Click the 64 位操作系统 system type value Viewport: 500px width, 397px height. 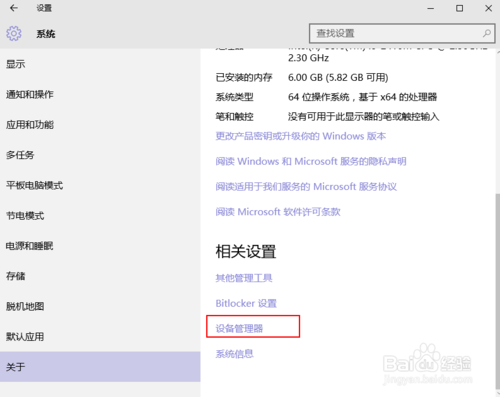point(362,97)
